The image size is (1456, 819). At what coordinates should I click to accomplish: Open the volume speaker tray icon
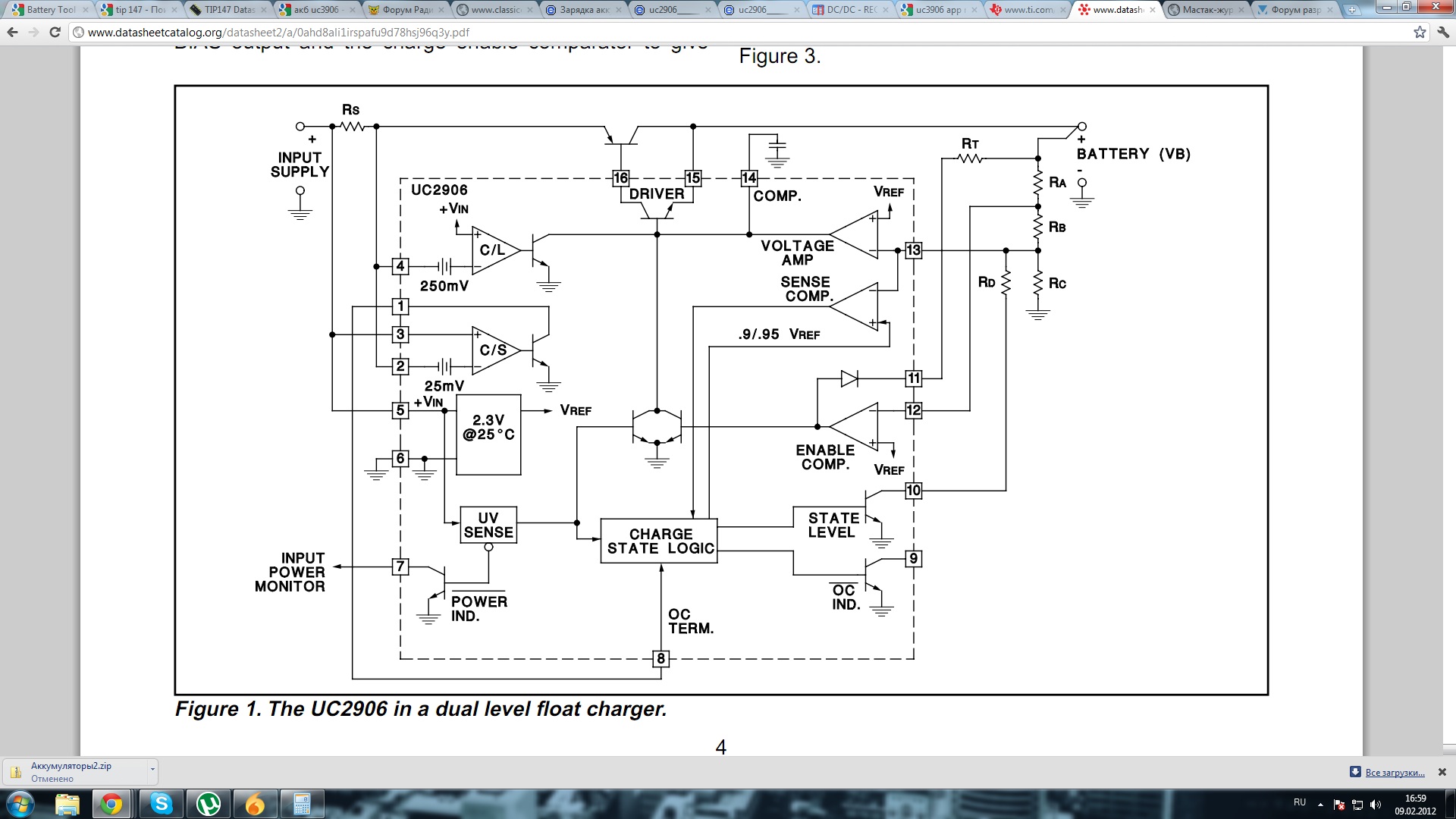pyautogui.click(x=1376, y=805)
